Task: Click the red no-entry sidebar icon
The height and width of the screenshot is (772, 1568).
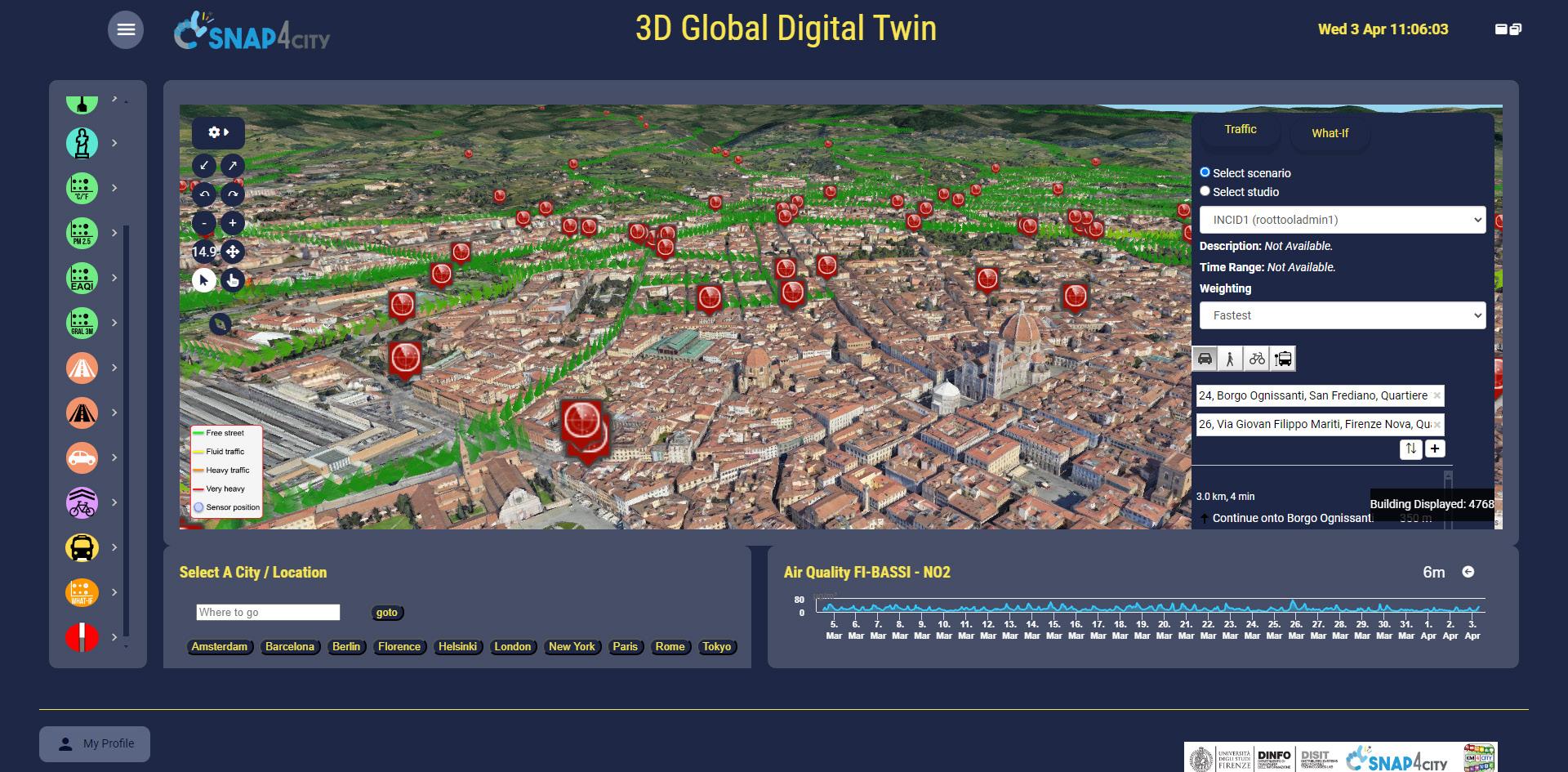Action: 82,637
